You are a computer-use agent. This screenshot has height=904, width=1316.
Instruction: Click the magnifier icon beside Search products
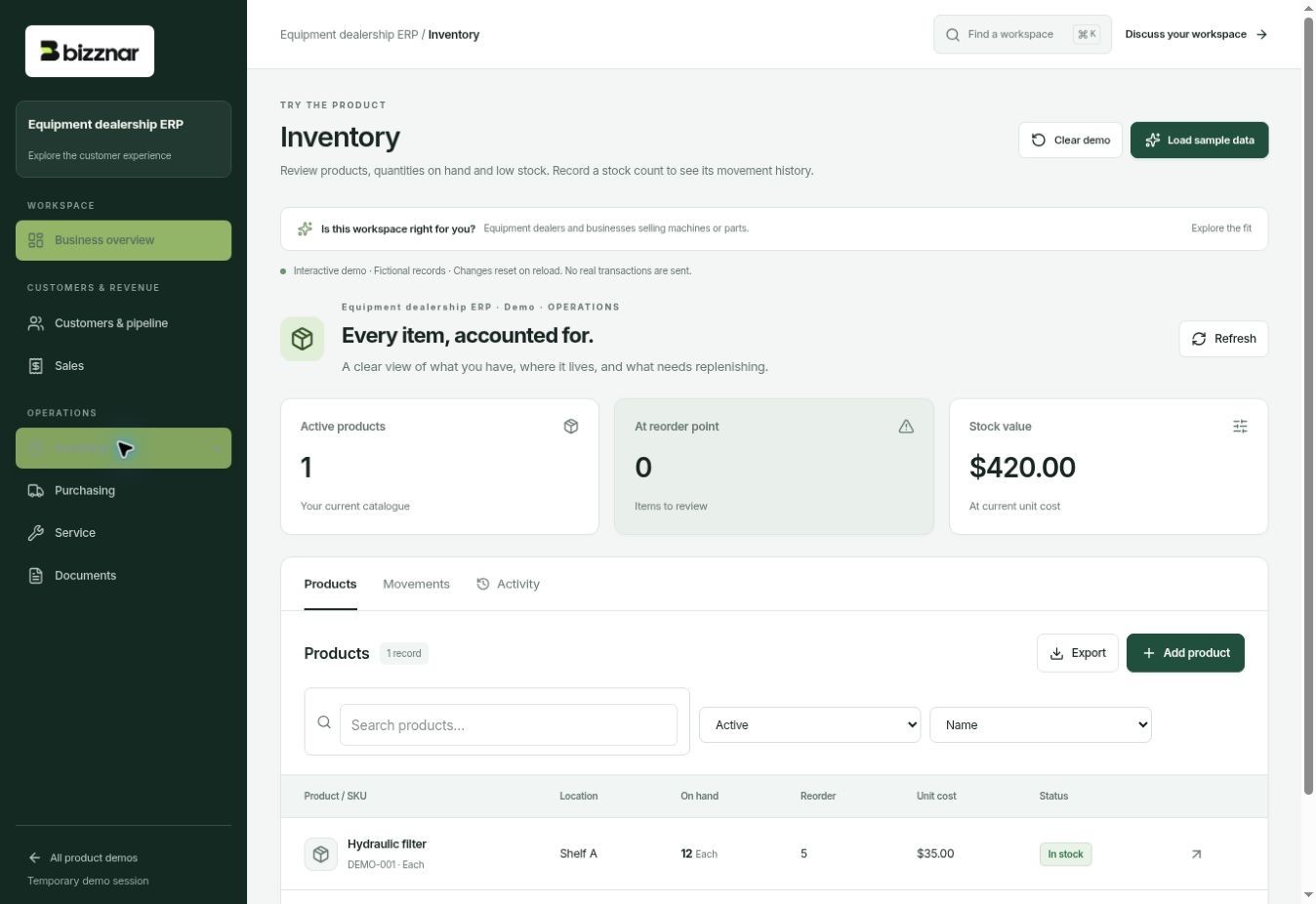coord(324,722)
